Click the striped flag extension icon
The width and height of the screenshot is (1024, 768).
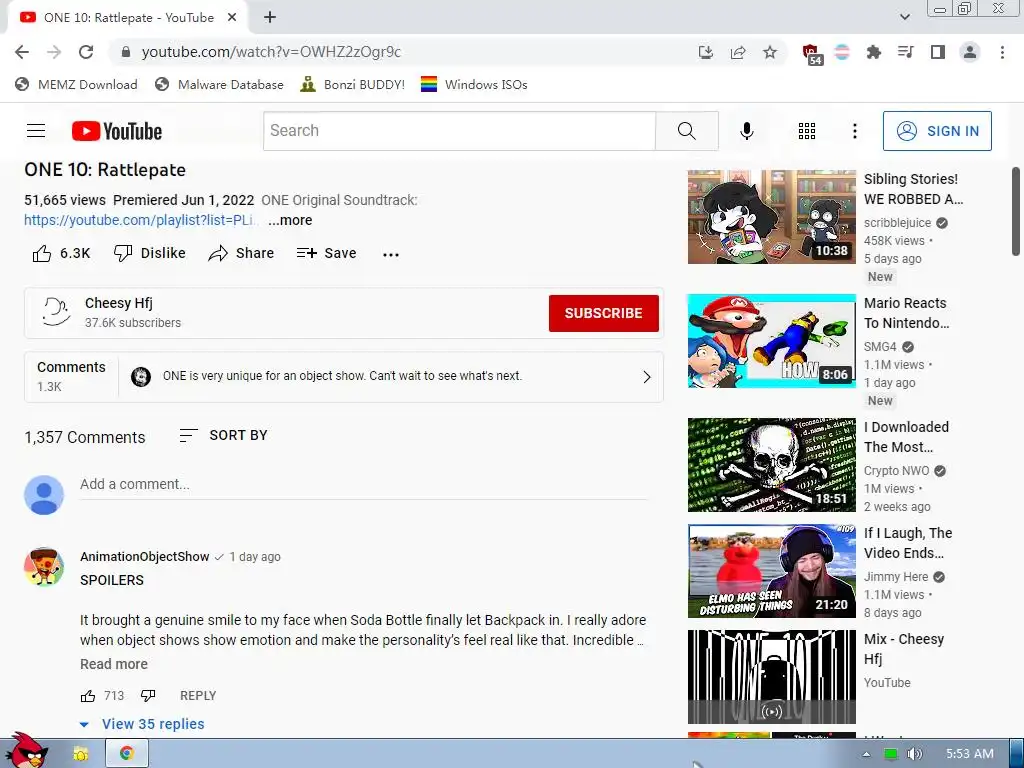click(x=842, y=52)
